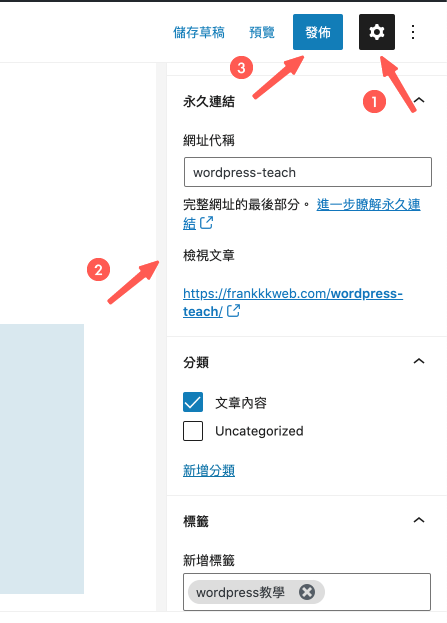This screenshot has height=623, width=447.
Task: Focus the 網址代稱 slug field
Action: click(x=308, y=172)
